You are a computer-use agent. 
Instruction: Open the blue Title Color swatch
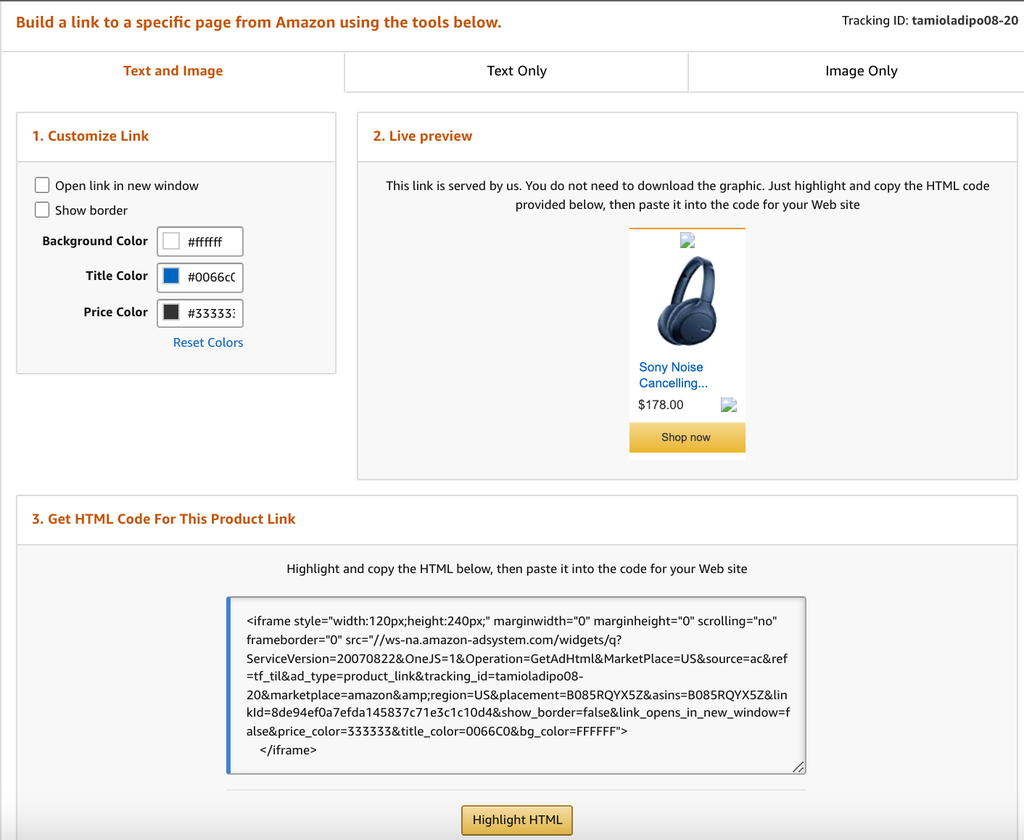(171, 276)
